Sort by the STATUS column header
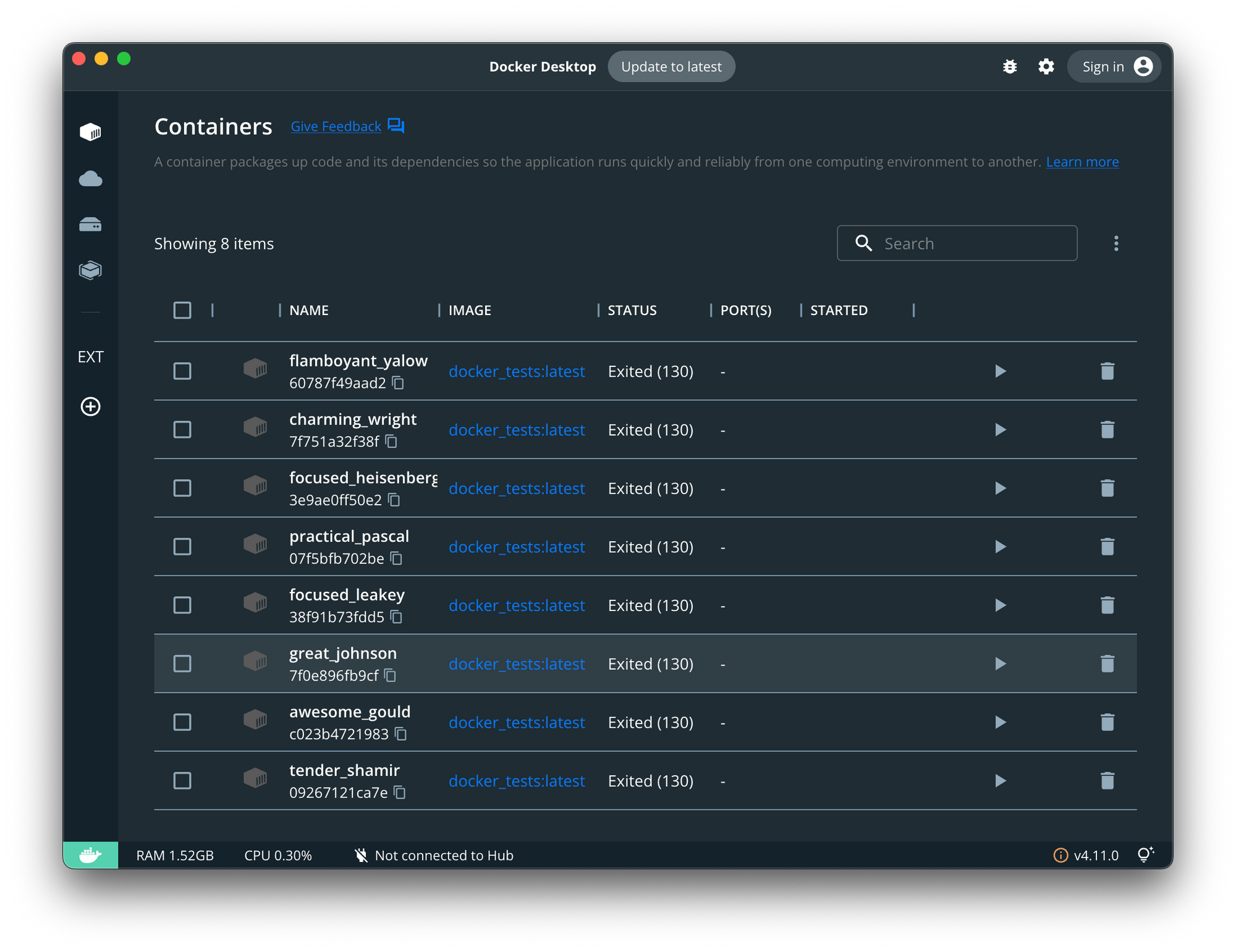The width and height of the screenshot is (1236, 952). click(x=632, y=310)
